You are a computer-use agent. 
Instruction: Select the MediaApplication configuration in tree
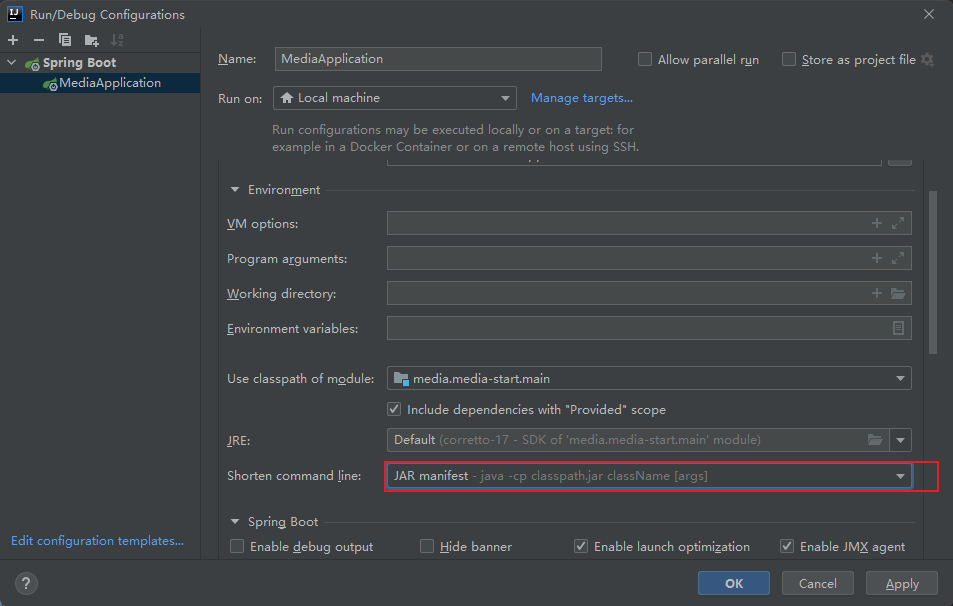(109, 83)
